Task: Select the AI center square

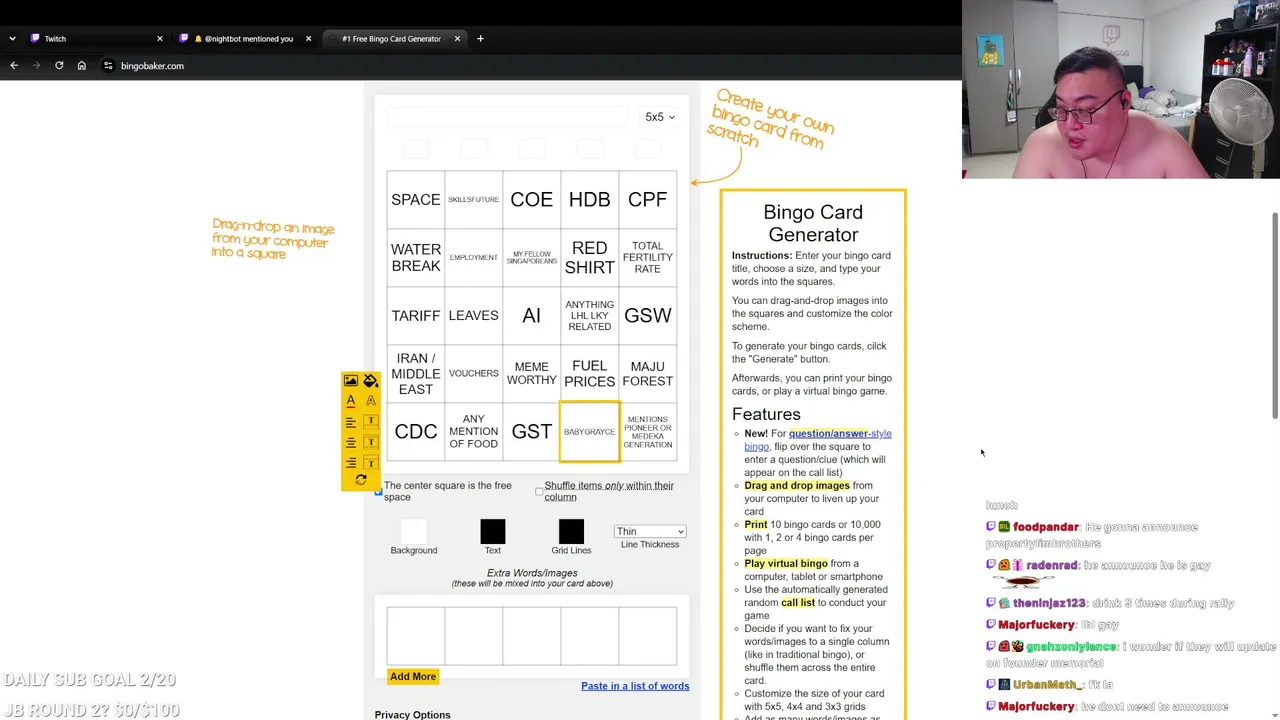Action: [532, 316]
